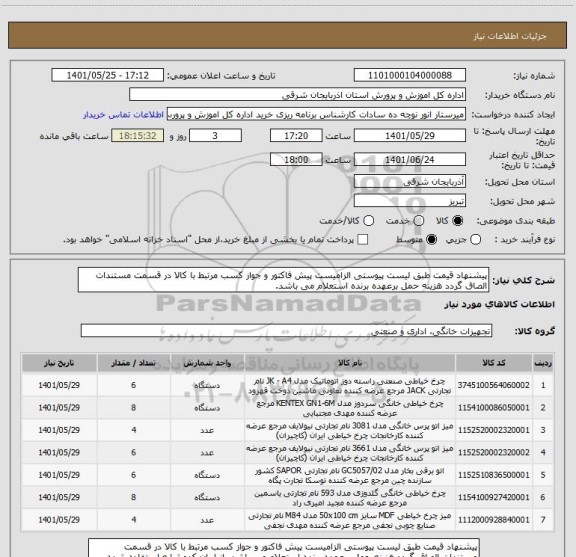This screenshot has height=557, width=576.
Task: Click the نام کالا column header
Action: click(350, 363)
